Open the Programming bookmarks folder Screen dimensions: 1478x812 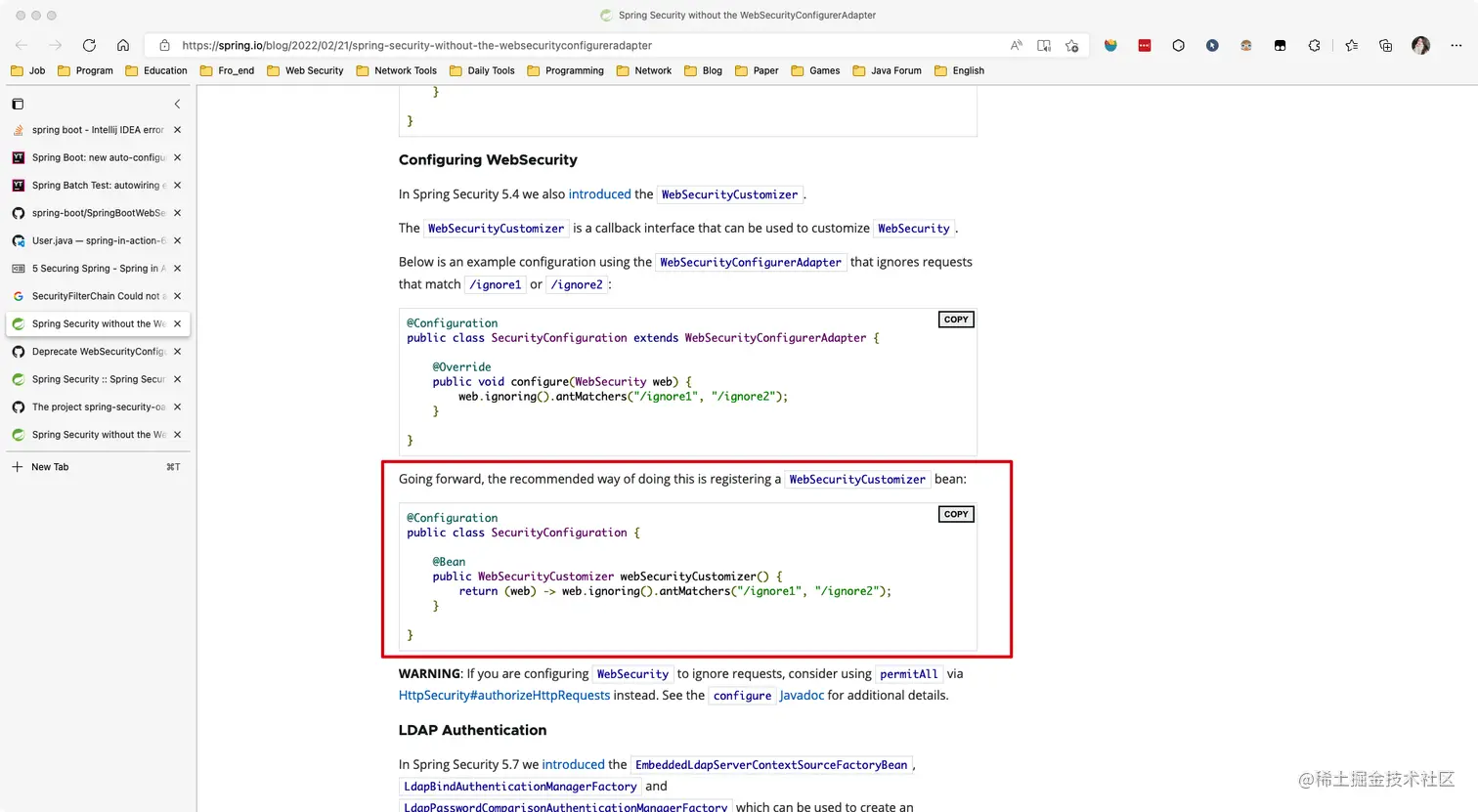(x=565, y=70)
